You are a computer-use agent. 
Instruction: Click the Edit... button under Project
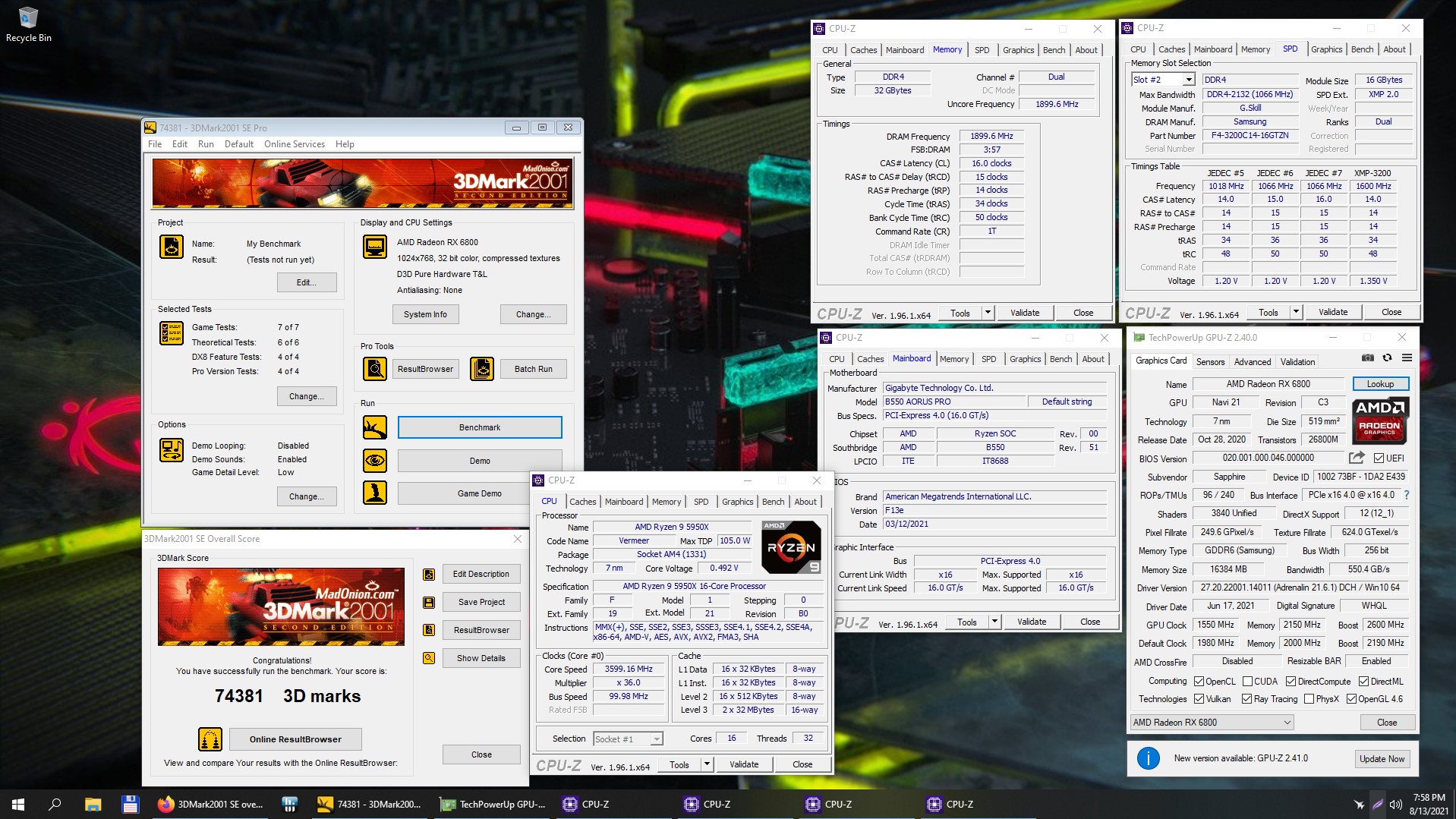pyautogui.click(x=306, y=282)
